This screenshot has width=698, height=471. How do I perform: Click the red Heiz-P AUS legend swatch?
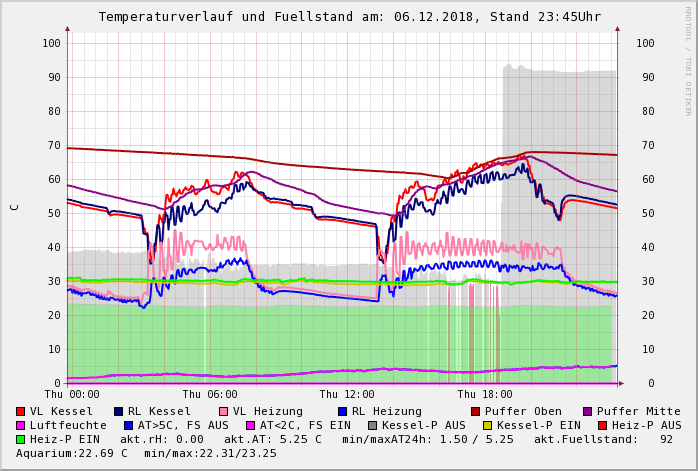(x=601, y=425)
